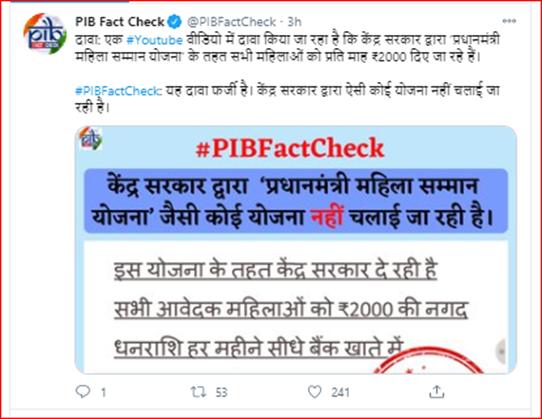
Task: Open the PIB Fact Check profile avatar
Action: 45,34
